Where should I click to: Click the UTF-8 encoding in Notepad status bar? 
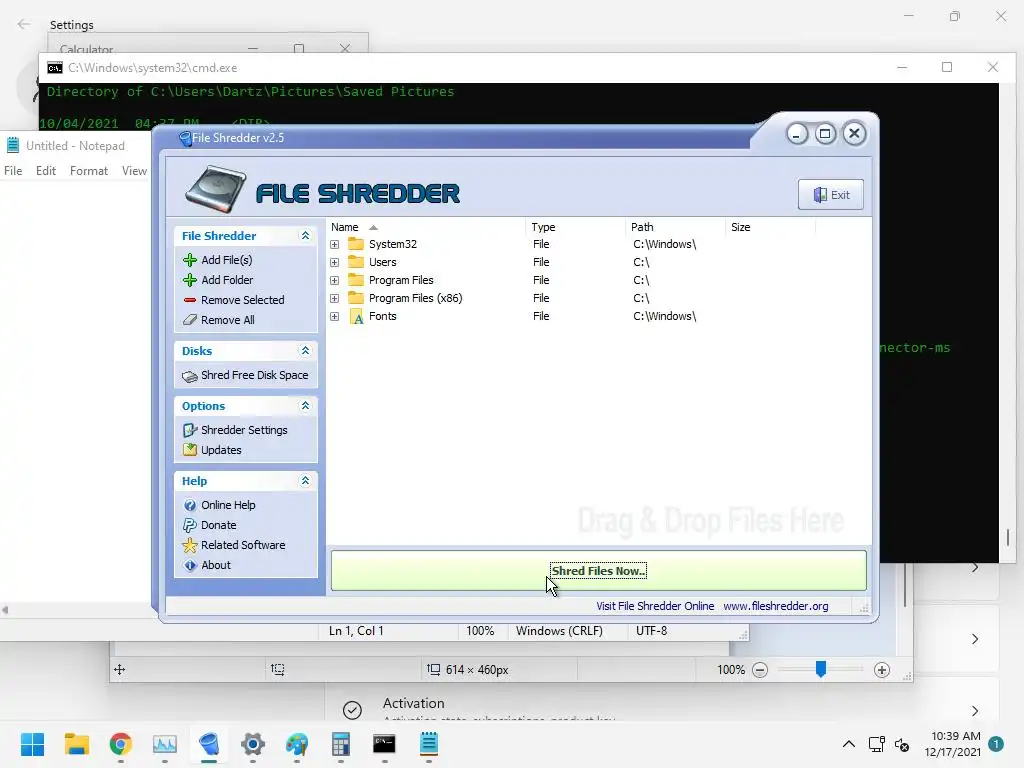652,631
